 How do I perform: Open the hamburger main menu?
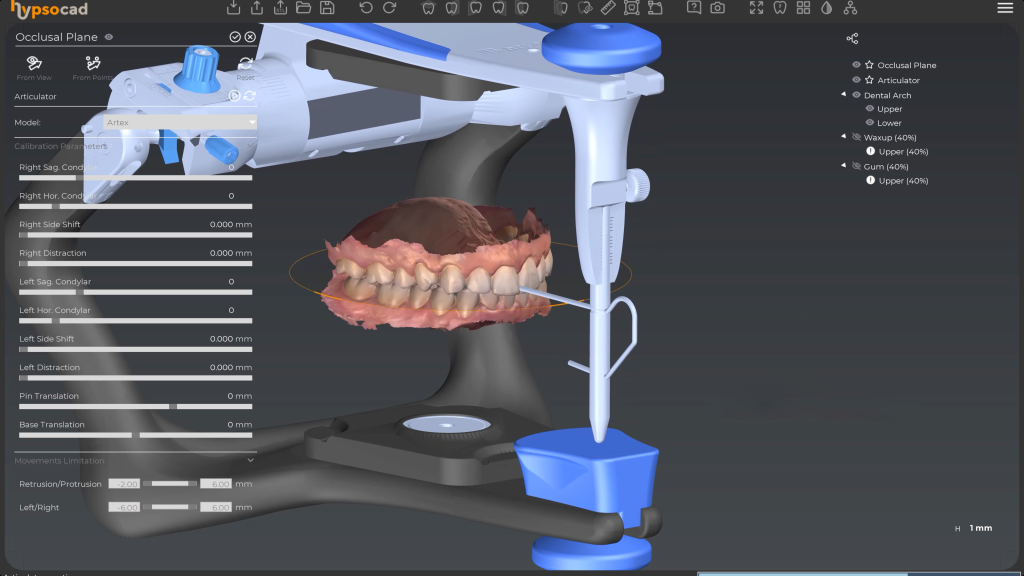(1004, 8)
